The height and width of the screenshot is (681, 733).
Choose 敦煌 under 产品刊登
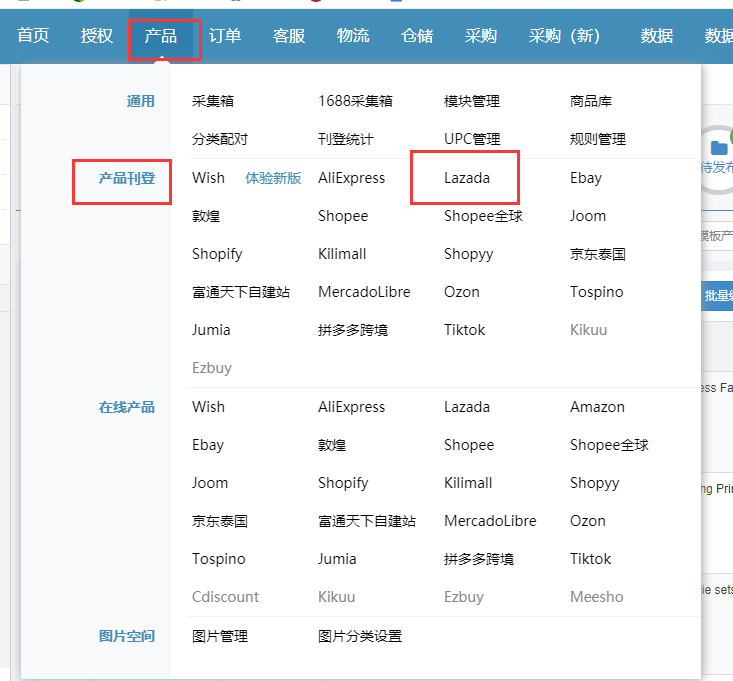(206, 216)
